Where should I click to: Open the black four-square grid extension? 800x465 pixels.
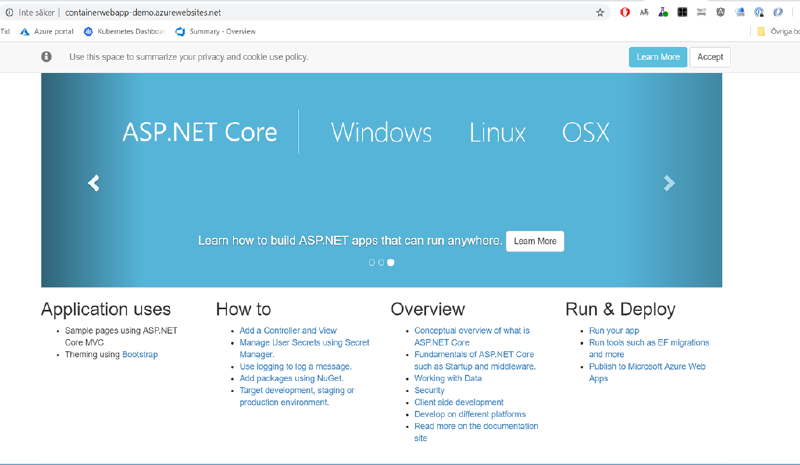point(682,12)
